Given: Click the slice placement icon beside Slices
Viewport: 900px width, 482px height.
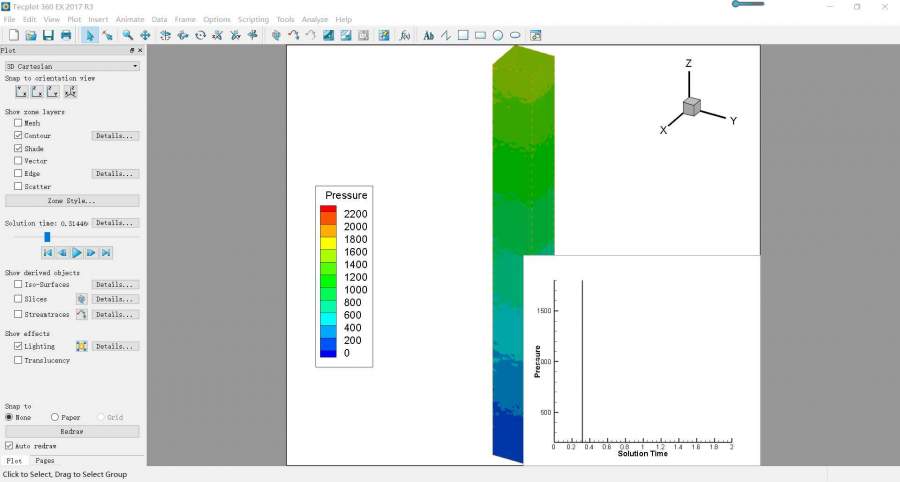Looking at the screenshot, I should click(x=82, y=299).
